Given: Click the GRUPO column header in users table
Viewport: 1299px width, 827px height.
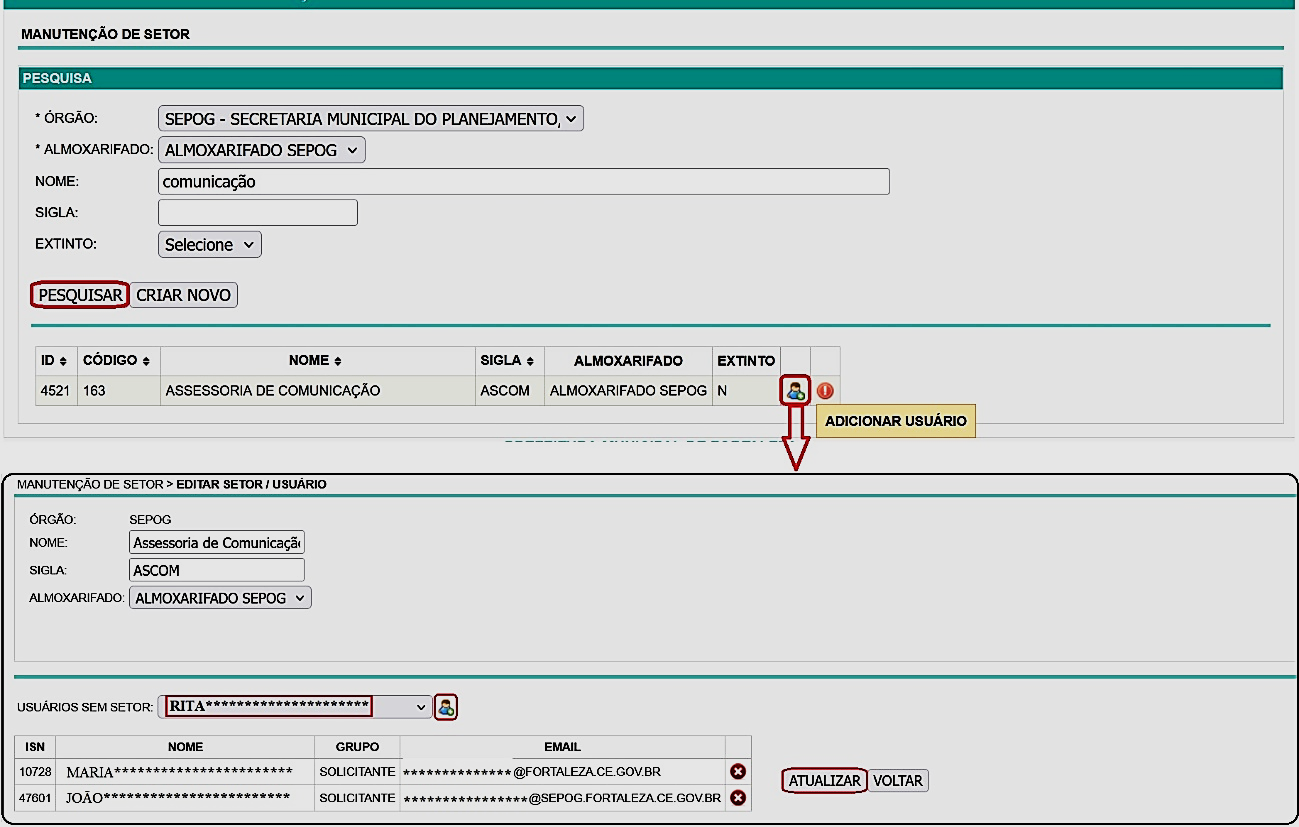Looking at the screenshot, I should coord(357,747).
